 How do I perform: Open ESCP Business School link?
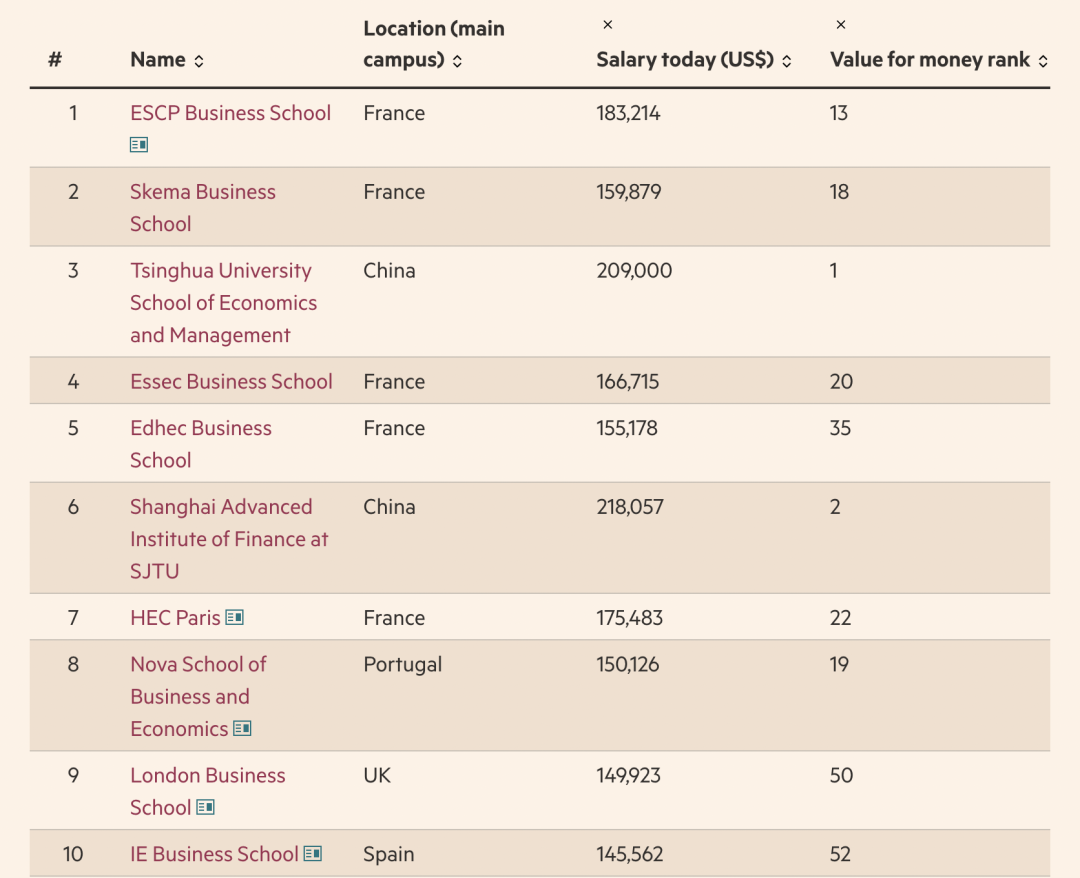click(231, 113)
